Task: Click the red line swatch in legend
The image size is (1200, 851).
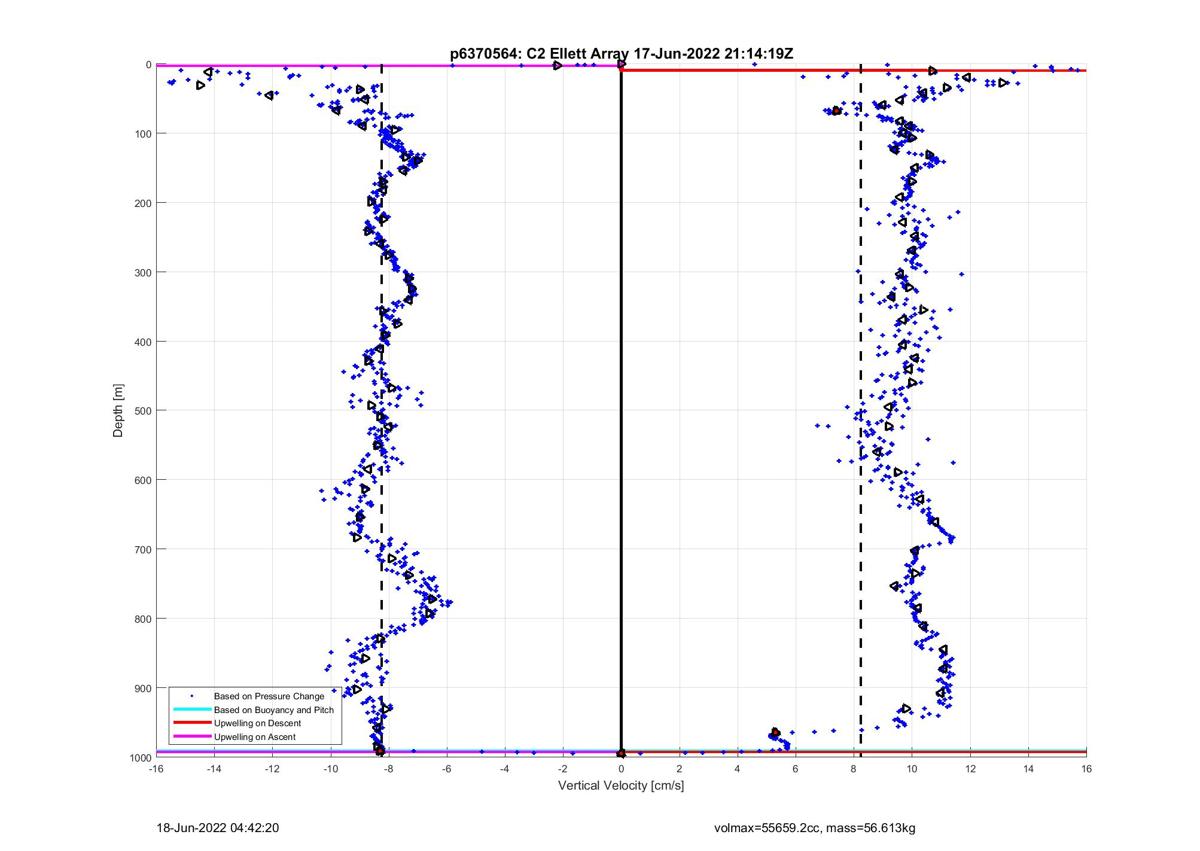Action: pos(191,723)
